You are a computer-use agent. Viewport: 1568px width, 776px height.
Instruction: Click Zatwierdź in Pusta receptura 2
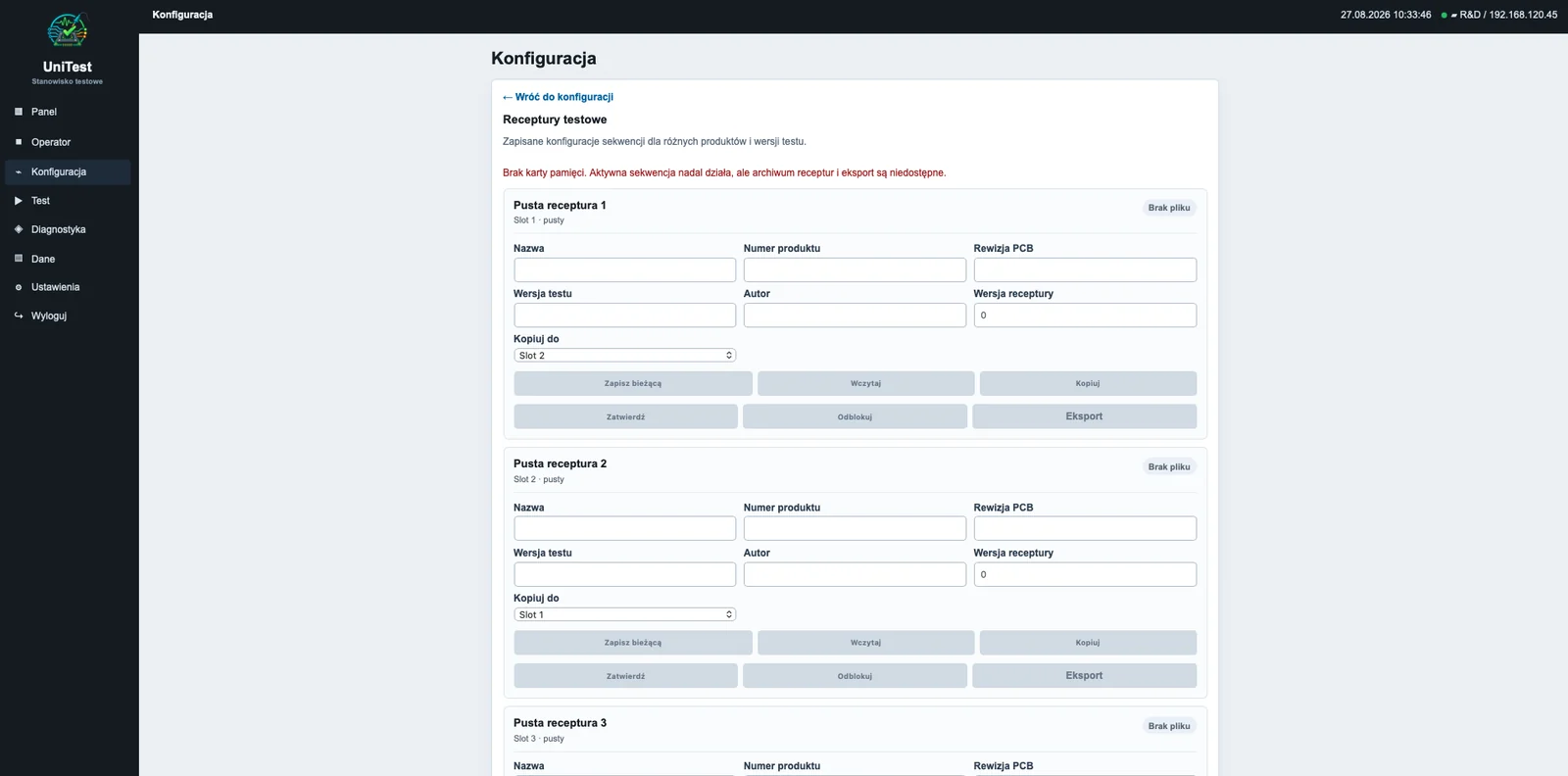pyautogui.click(x=625, y=676)
